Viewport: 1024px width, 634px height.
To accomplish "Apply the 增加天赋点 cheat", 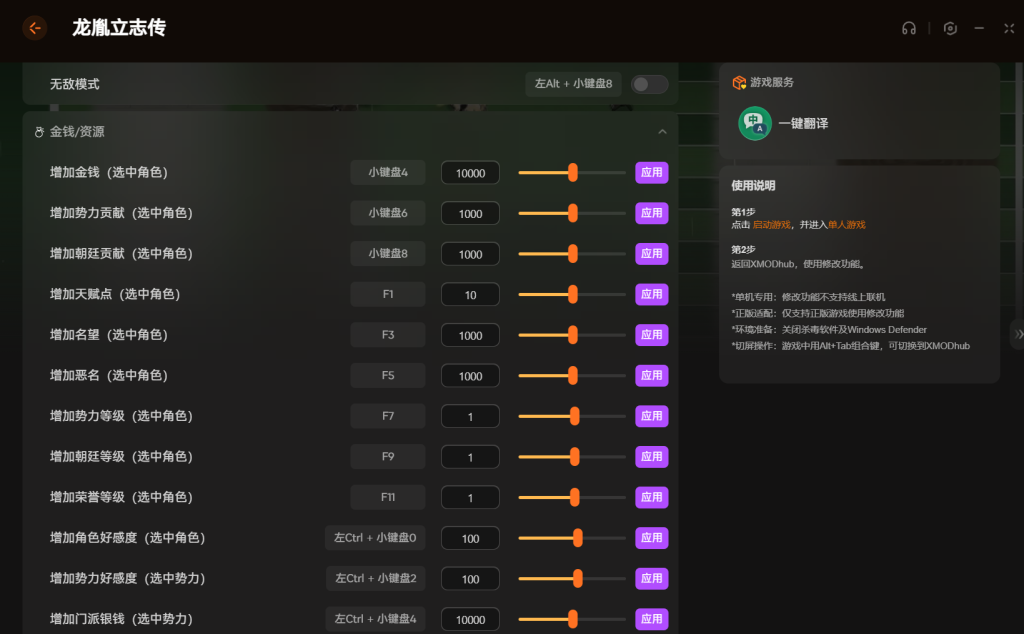I will pos(651,294).
